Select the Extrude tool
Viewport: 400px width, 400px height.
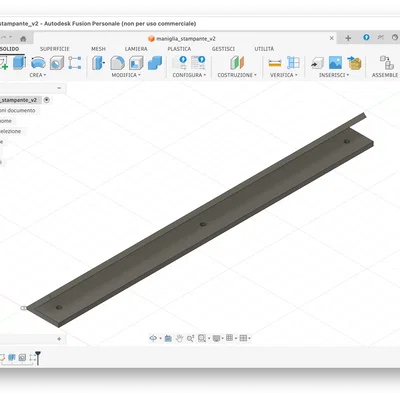(19, 63)
